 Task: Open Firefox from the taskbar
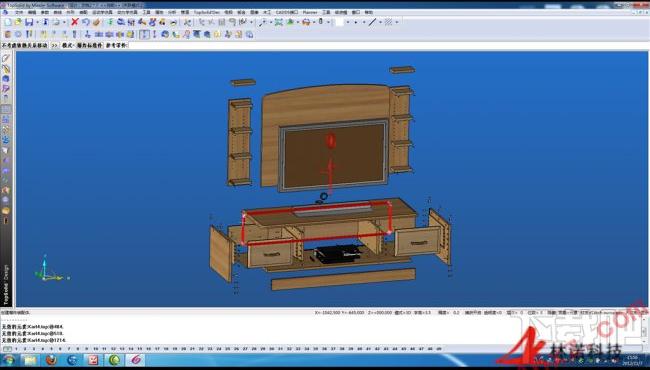tap(51, 360)
